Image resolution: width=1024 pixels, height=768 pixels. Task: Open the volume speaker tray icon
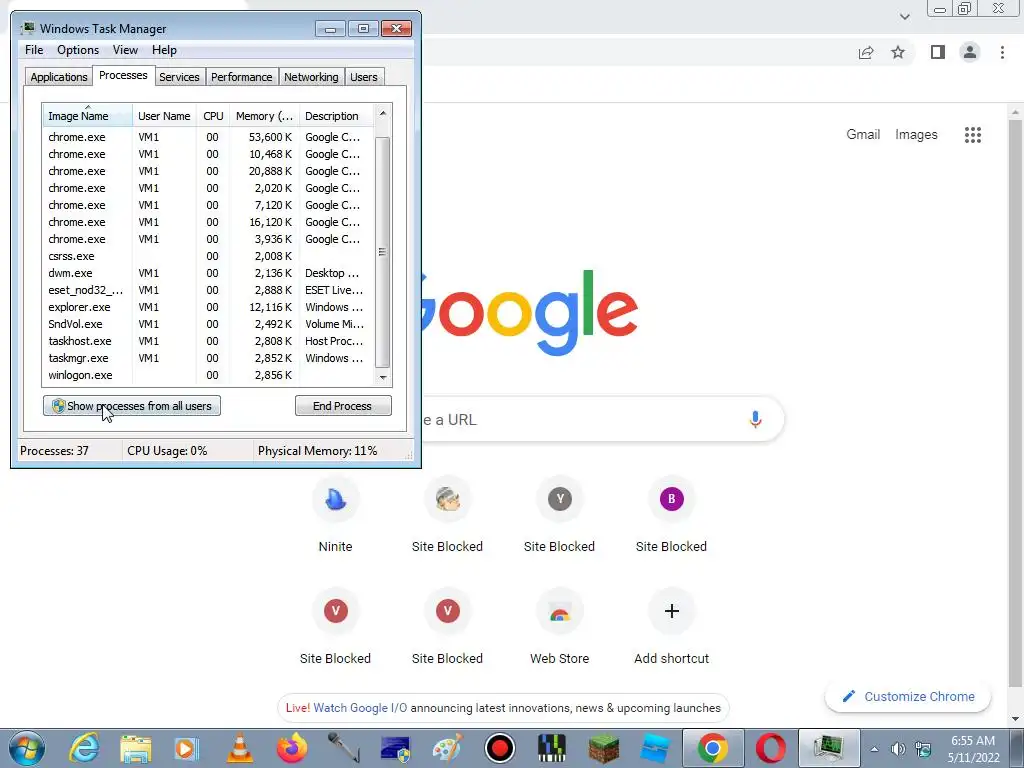(x=899, y=749)
